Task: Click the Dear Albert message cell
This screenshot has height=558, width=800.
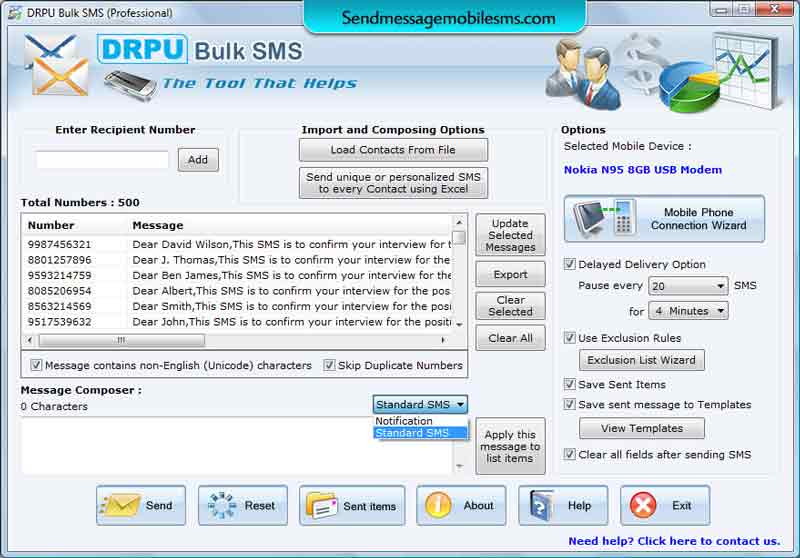Action: (x=291, y=291)
